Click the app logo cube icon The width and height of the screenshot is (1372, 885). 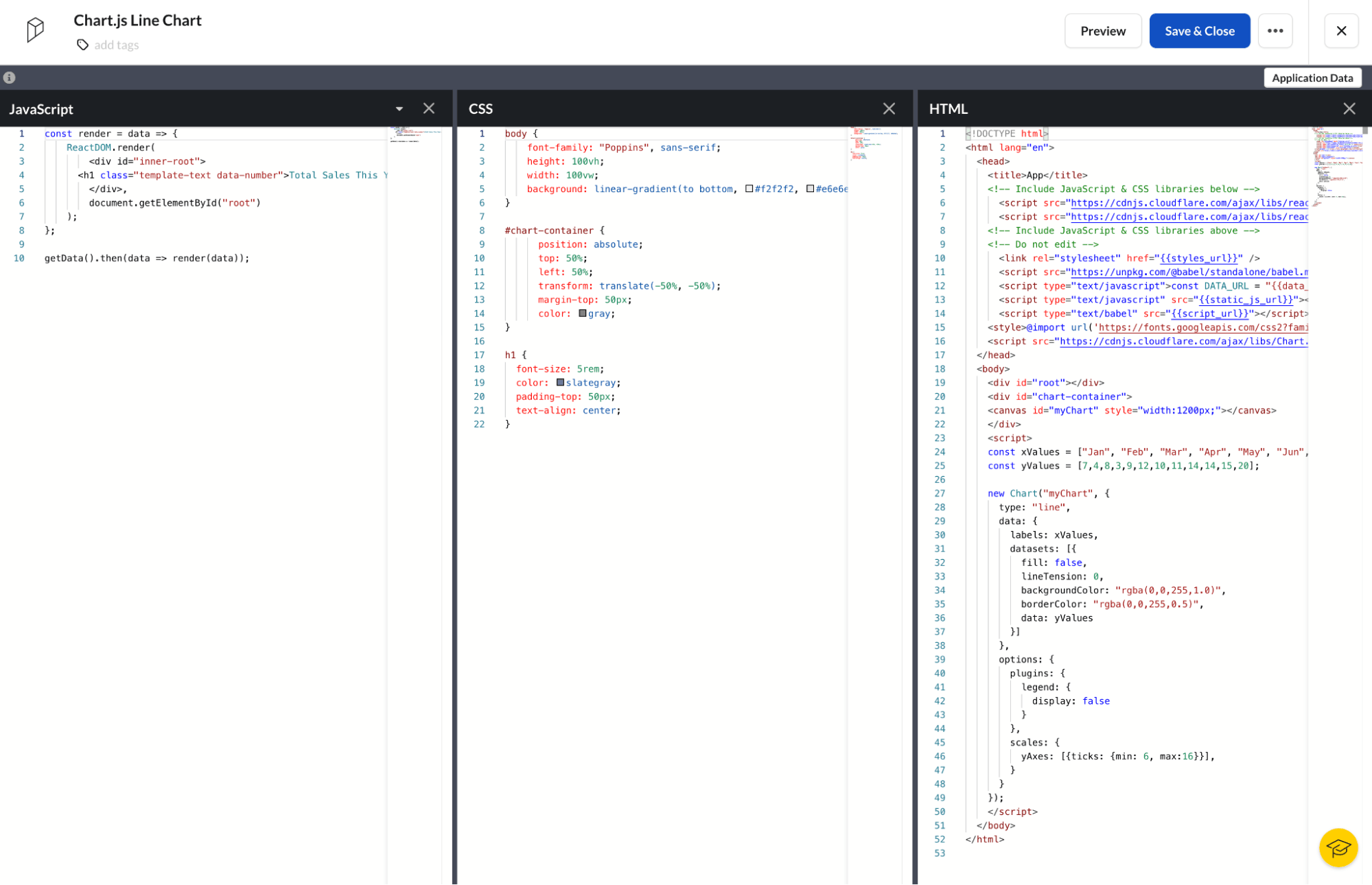[x=36, y=30]
